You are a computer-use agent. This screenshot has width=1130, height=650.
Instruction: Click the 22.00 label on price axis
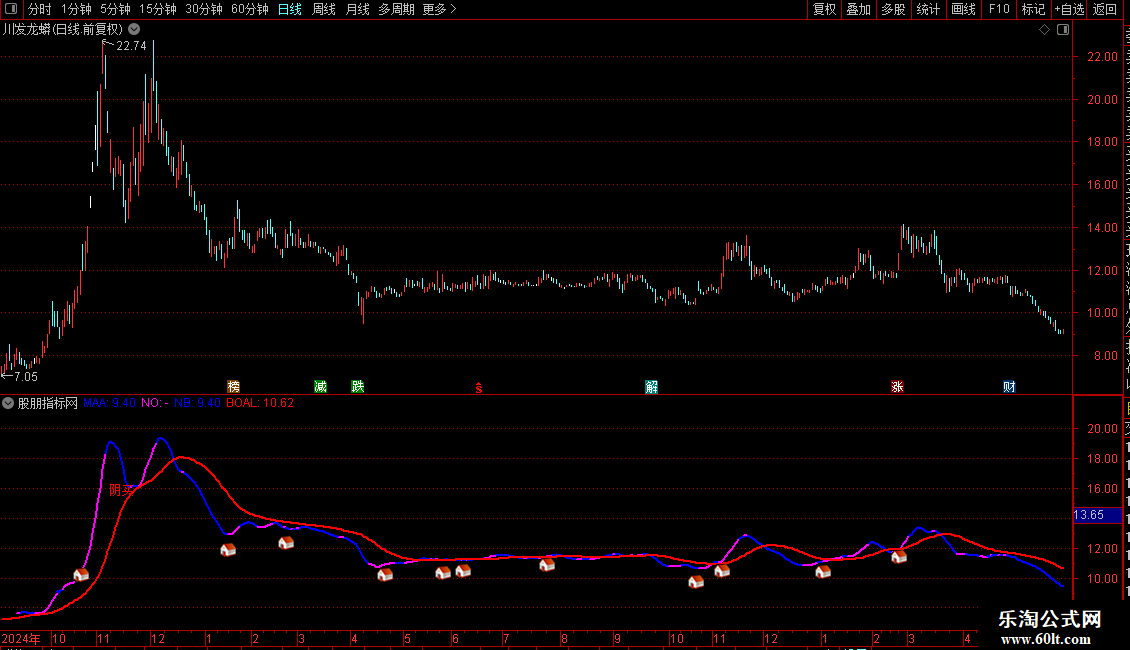click(x=1102, y=57)
